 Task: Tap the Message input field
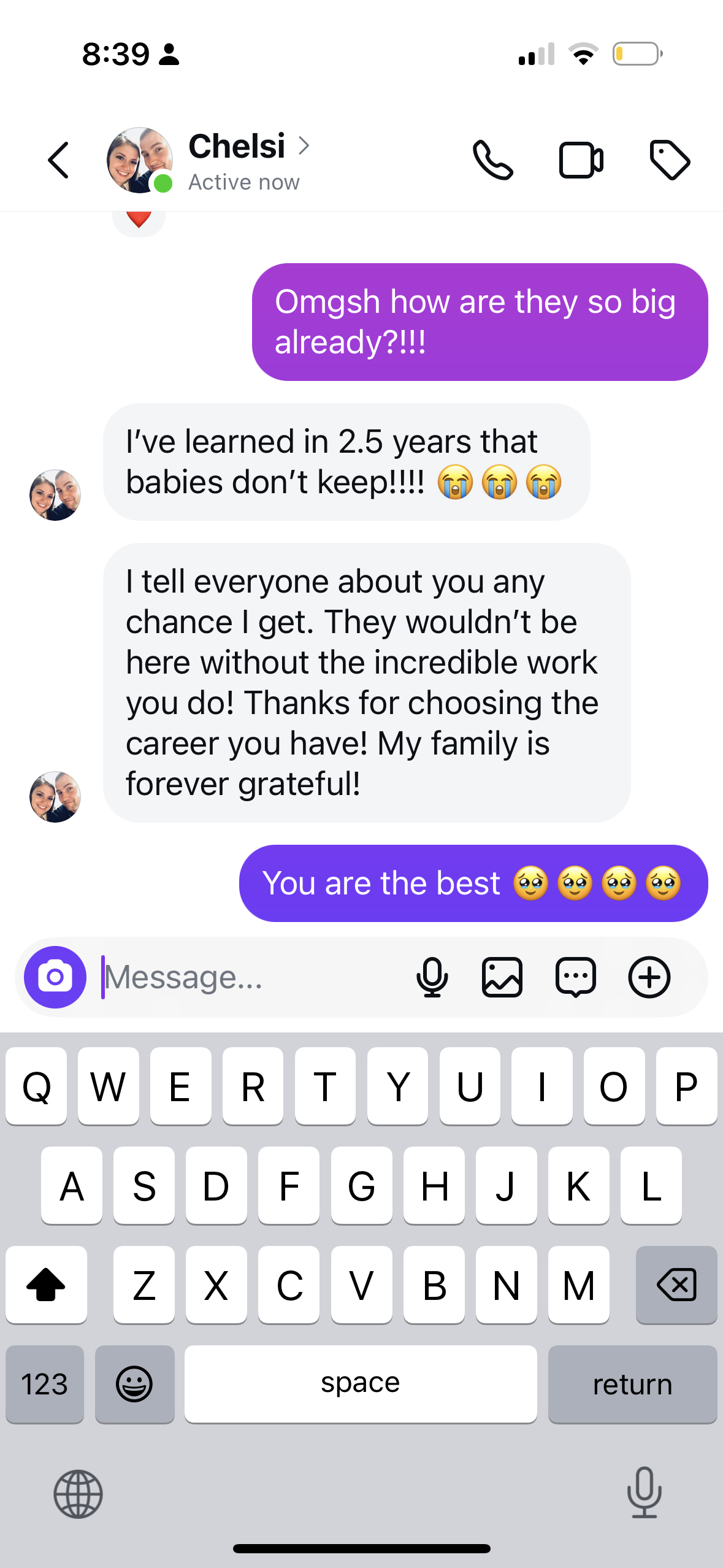click(251, 977)
